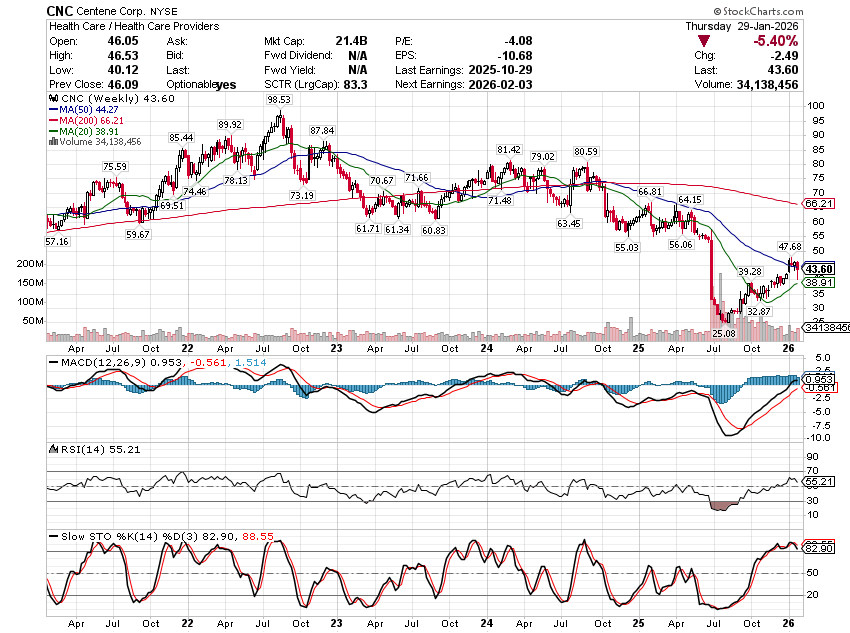
Task: Click the RSI(14) panel label
Action: tap(76, 449)
